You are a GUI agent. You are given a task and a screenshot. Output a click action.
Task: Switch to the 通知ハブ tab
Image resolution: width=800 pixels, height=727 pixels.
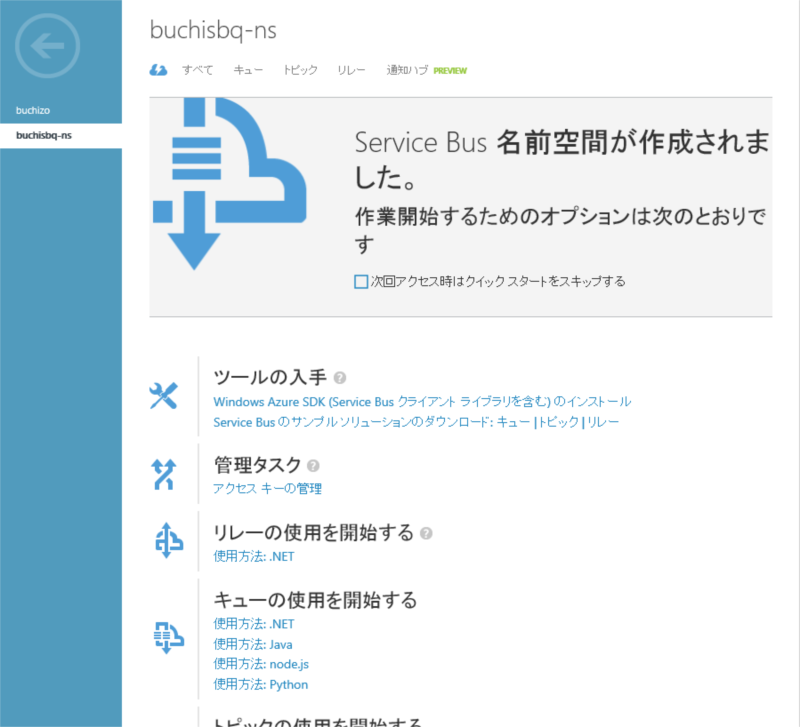coord(407,70)
